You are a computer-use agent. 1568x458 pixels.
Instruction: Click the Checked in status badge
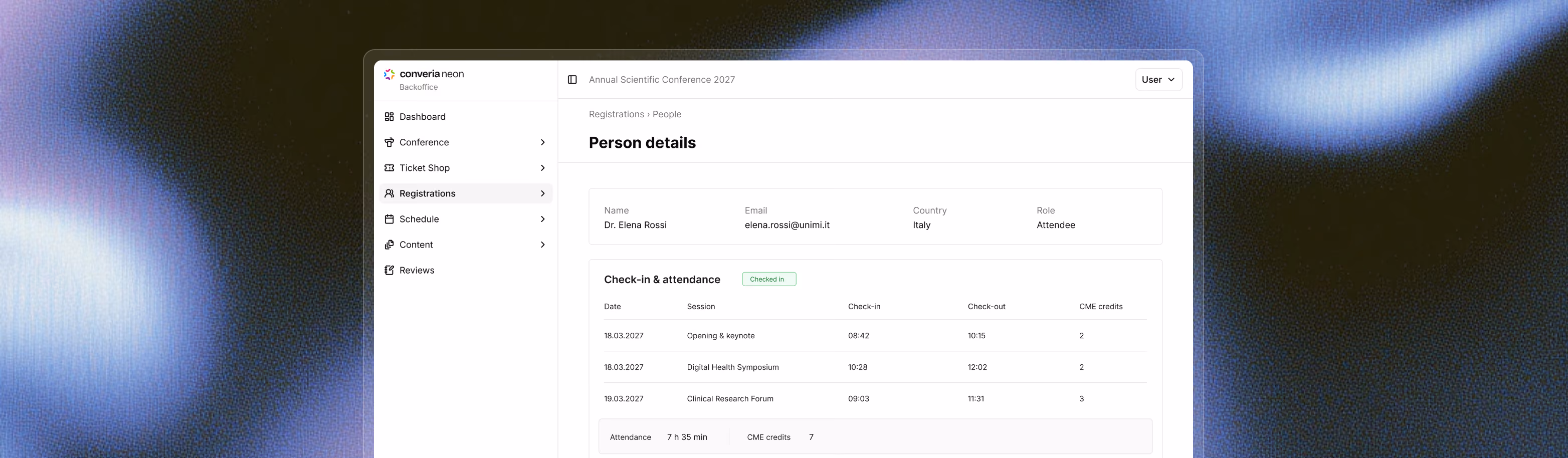[769, 279]
